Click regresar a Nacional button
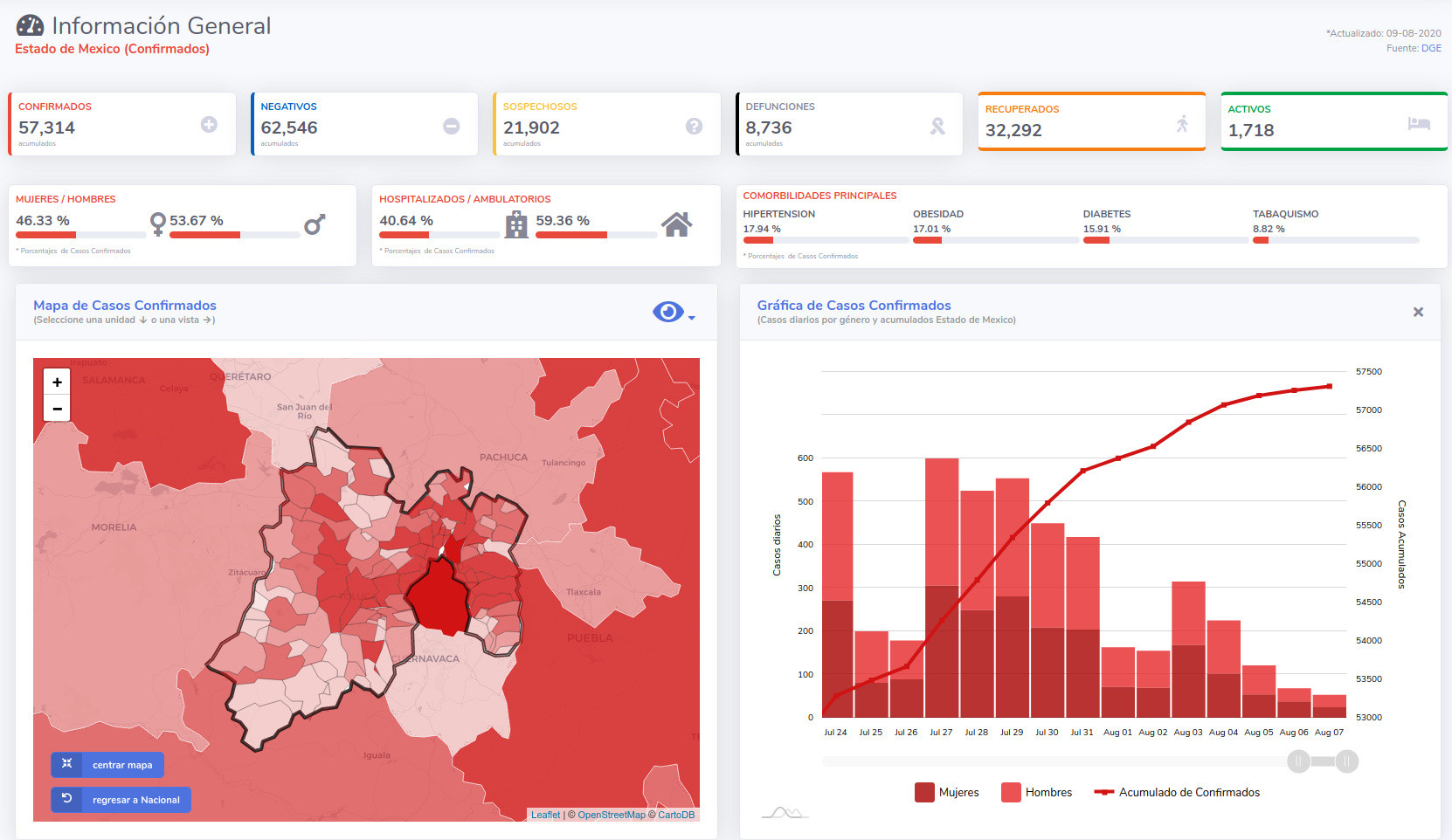Image resolution: width=1452 pixels, height=840 pixels. (x=121, y=800)
